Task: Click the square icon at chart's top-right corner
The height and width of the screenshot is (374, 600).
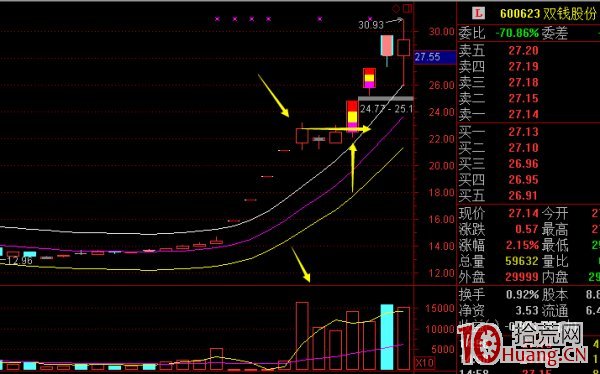Action: (408, 8)
